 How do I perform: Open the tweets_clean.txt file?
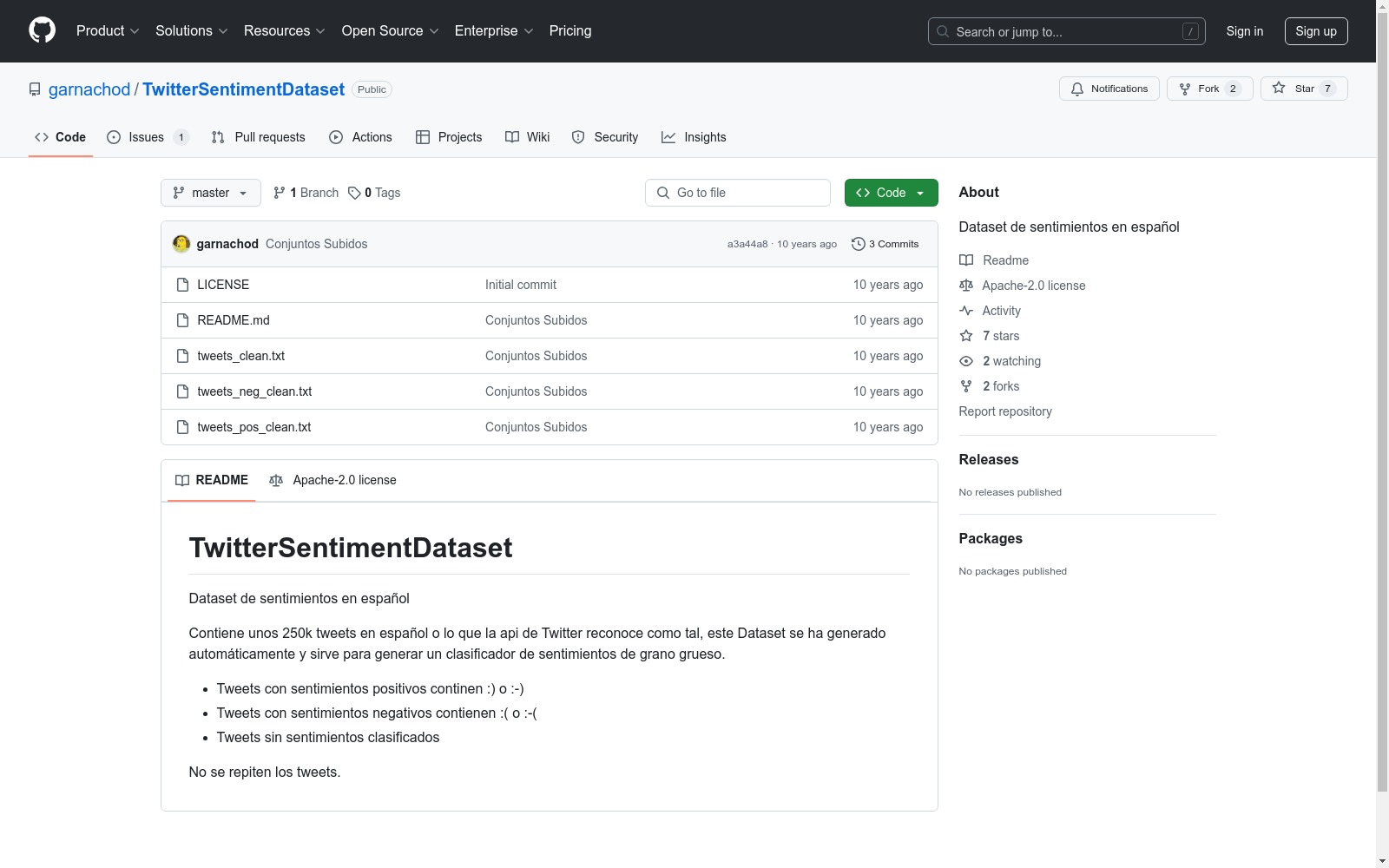pos(241,356)
